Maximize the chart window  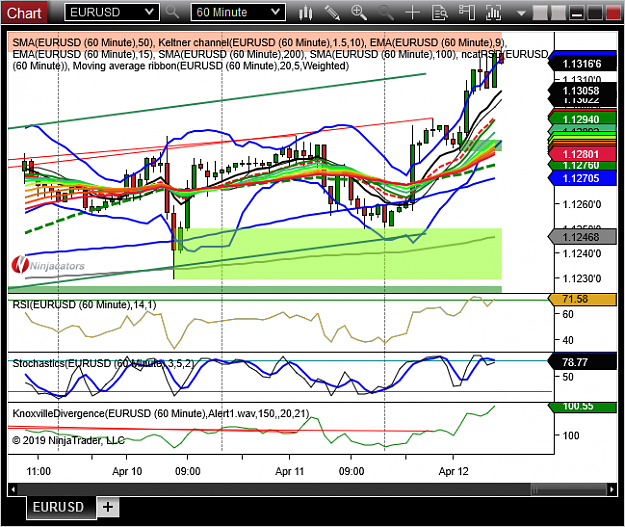(595, 13)
